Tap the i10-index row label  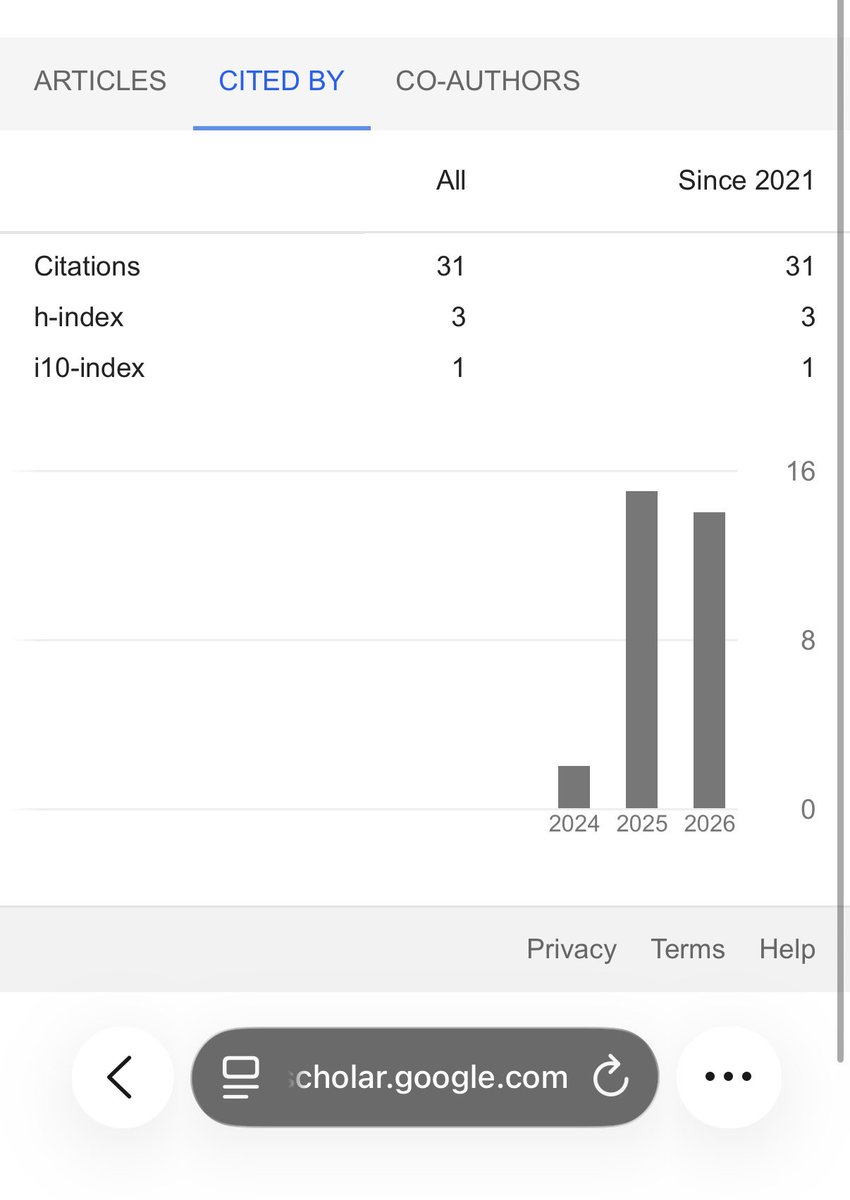pos(89,368)
